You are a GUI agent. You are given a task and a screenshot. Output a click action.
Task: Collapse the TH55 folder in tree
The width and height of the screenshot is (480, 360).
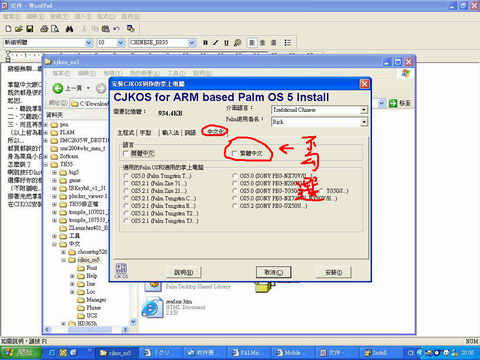click(x=46, y=164)
